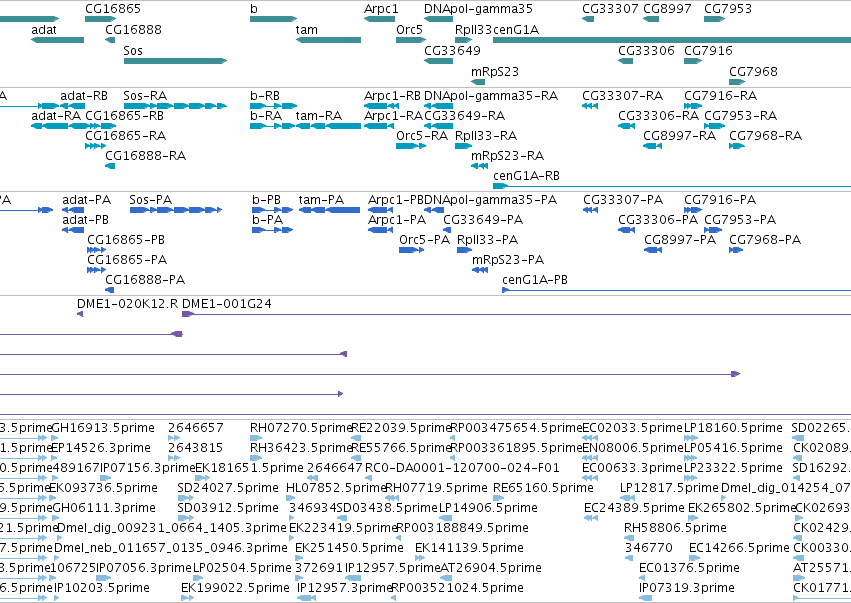Select the Sos-PA protein label
Screen dimensions: 851x603
click(150, 200)
